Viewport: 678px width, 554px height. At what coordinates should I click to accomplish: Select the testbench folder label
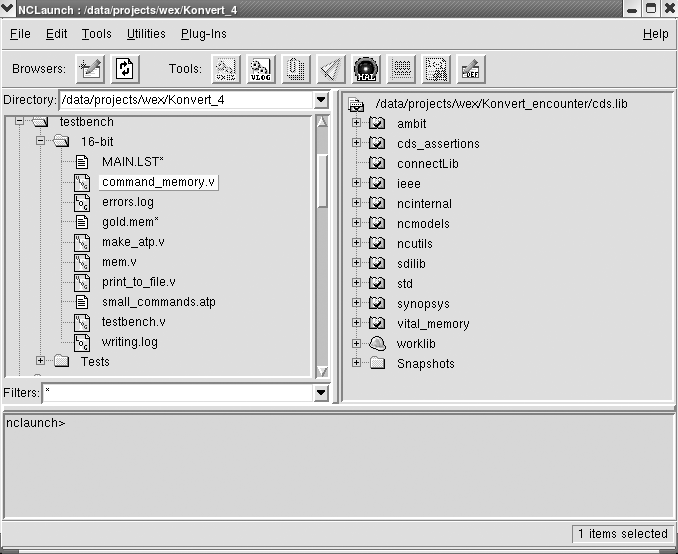(86, 122)
